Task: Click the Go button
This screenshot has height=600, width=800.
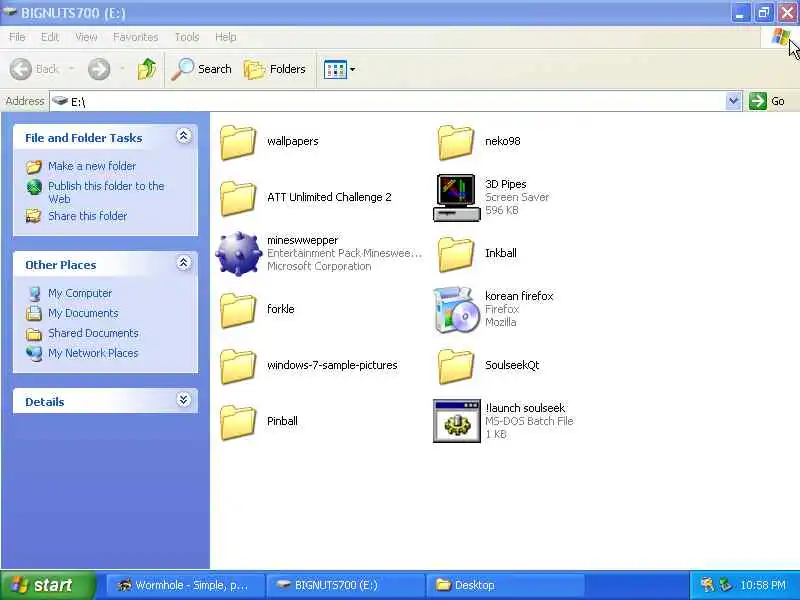Action: tap(767, 101)
